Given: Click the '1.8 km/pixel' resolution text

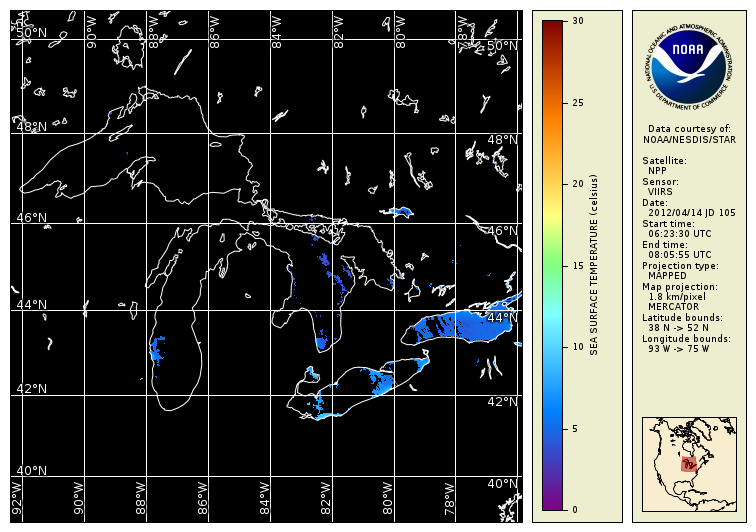Looking at the screenshot, I should (x=677, y=297).
